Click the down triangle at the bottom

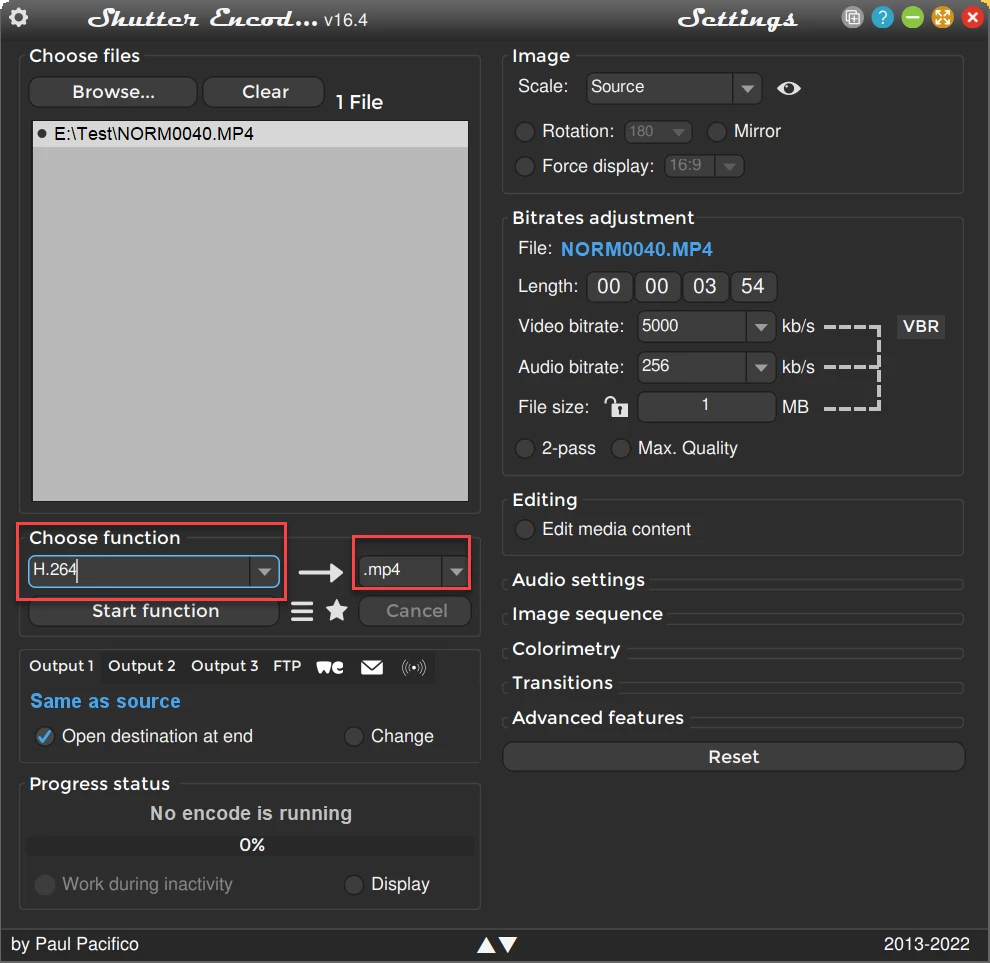click(508, 945)
